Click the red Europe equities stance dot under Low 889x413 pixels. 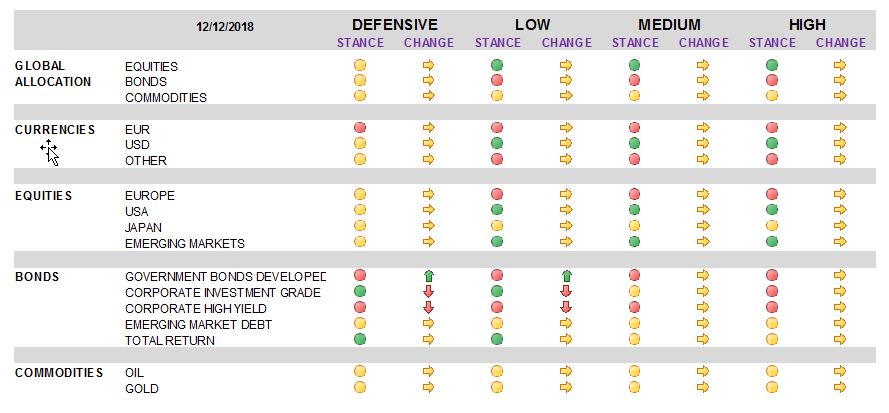point(497,195)
